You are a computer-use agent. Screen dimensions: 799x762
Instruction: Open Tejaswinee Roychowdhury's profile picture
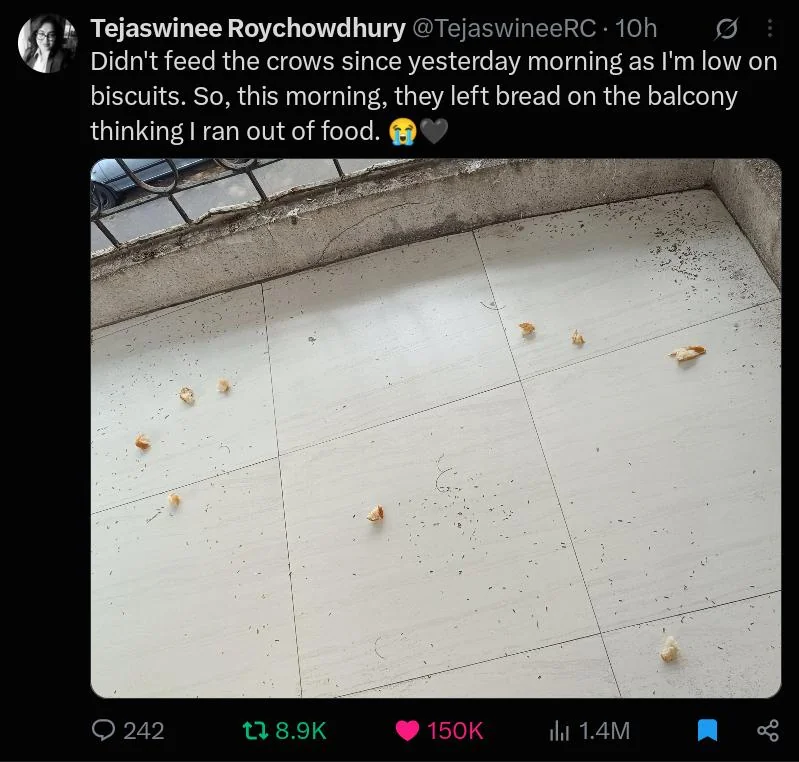tap(47, 43)
